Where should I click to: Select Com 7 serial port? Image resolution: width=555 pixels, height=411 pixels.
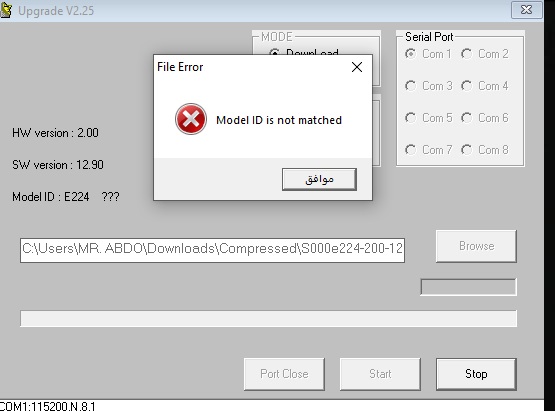tap(428, 150)
